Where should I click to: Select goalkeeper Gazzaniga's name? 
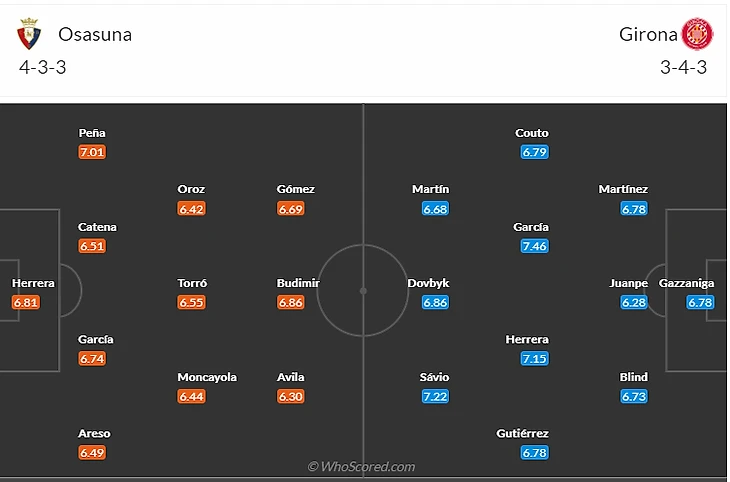686,283
